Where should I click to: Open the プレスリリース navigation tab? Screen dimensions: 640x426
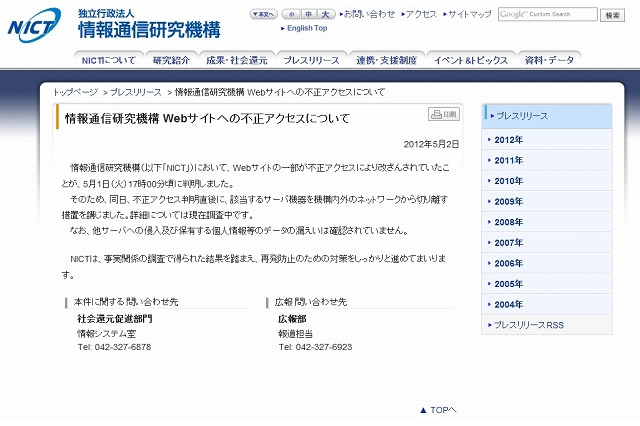click(312, 60)
